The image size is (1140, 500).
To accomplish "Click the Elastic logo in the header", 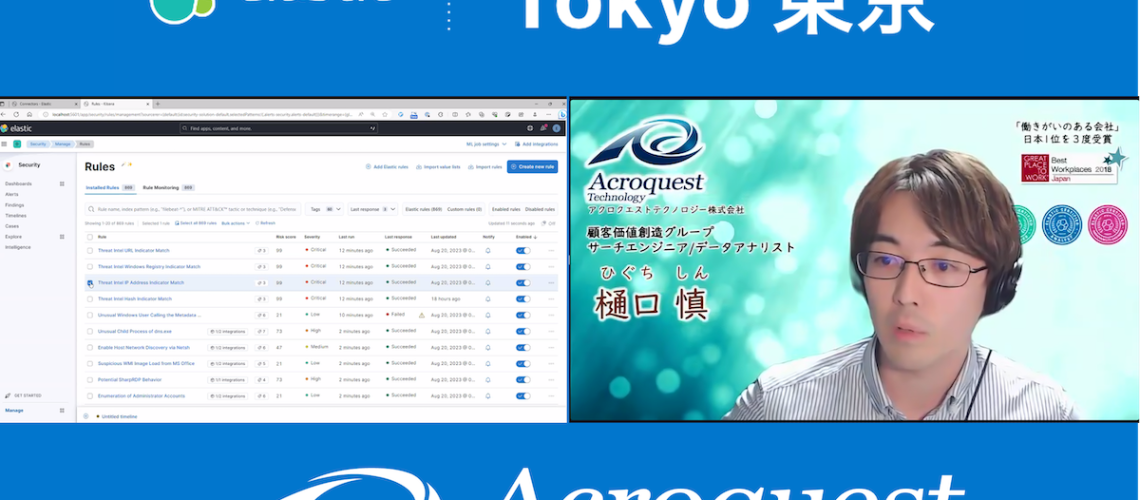I will pos(16,129).
